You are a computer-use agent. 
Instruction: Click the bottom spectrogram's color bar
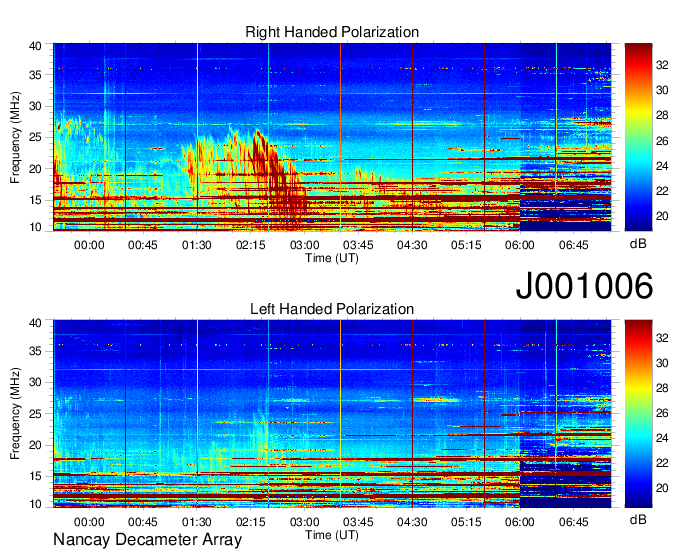638,414
